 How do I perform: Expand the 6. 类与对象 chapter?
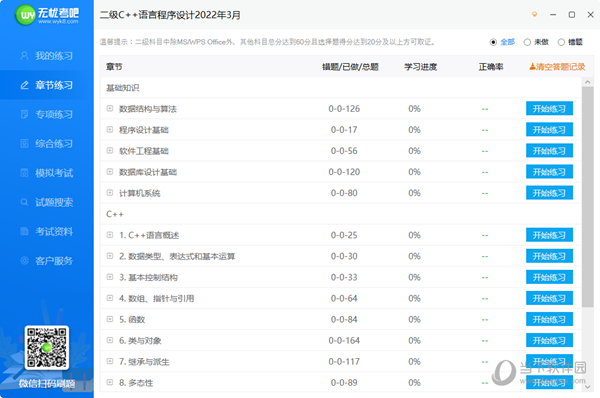click(x=110, y=340)
